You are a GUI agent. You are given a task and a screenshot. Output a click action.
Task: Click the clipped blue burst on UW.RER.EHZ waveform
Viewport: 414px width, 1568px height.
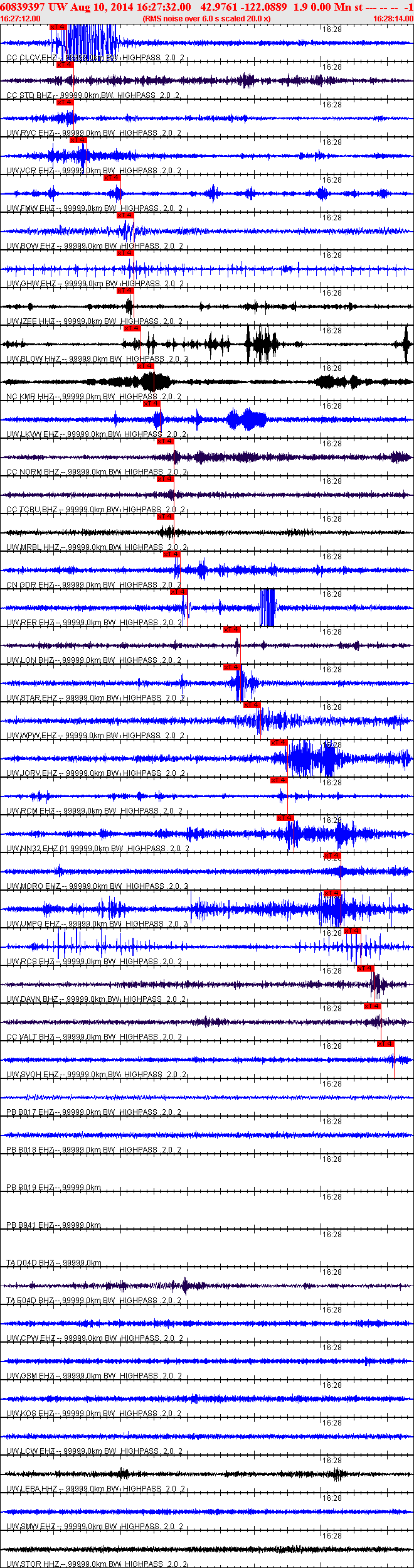click(268, 608)
